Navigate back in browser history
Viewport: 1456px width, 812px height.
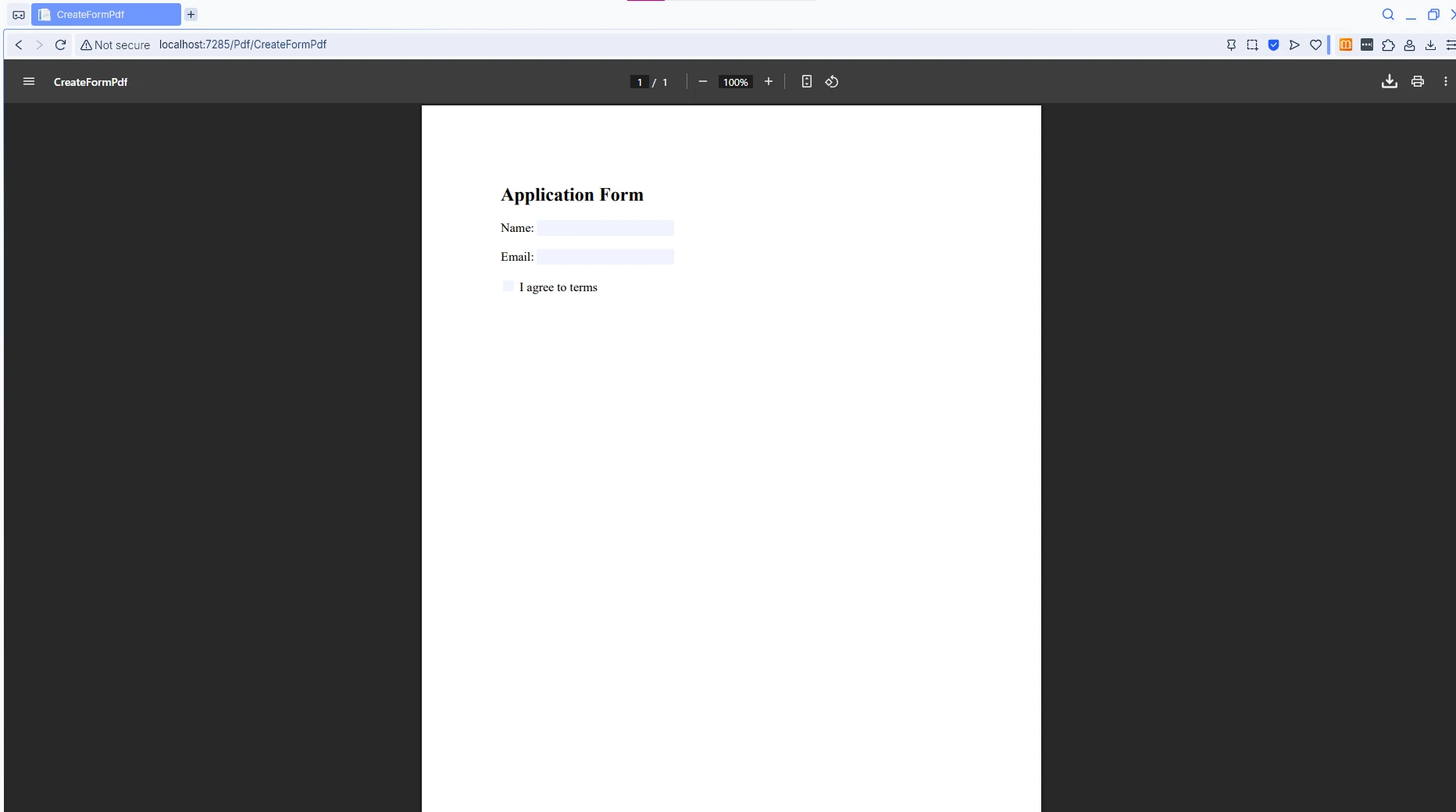pyautogui.click(x=18, y=45)
